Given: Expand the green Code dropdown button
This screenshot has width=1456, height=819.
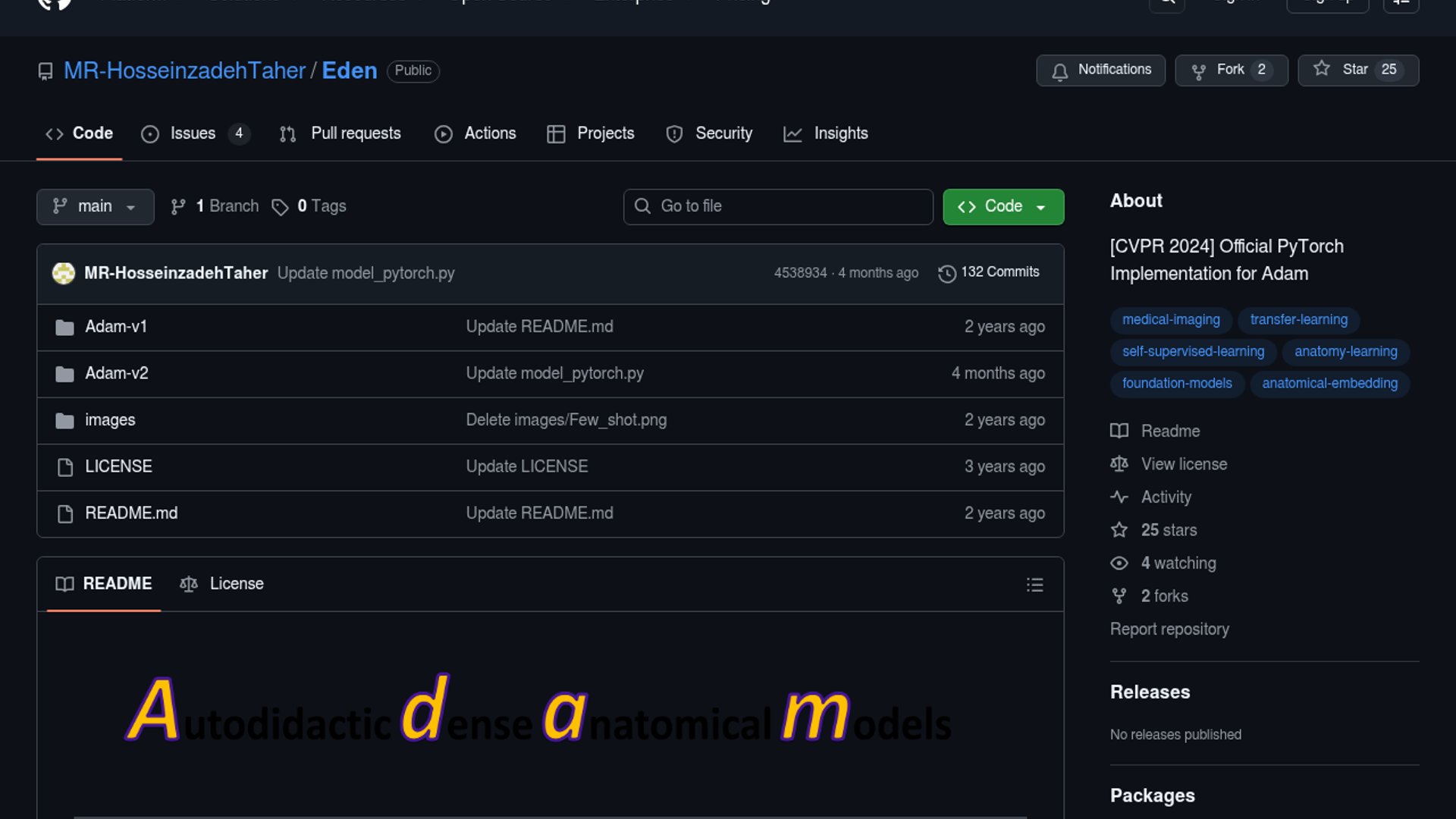Looking at the screenshot, I should pos(1003,206).
